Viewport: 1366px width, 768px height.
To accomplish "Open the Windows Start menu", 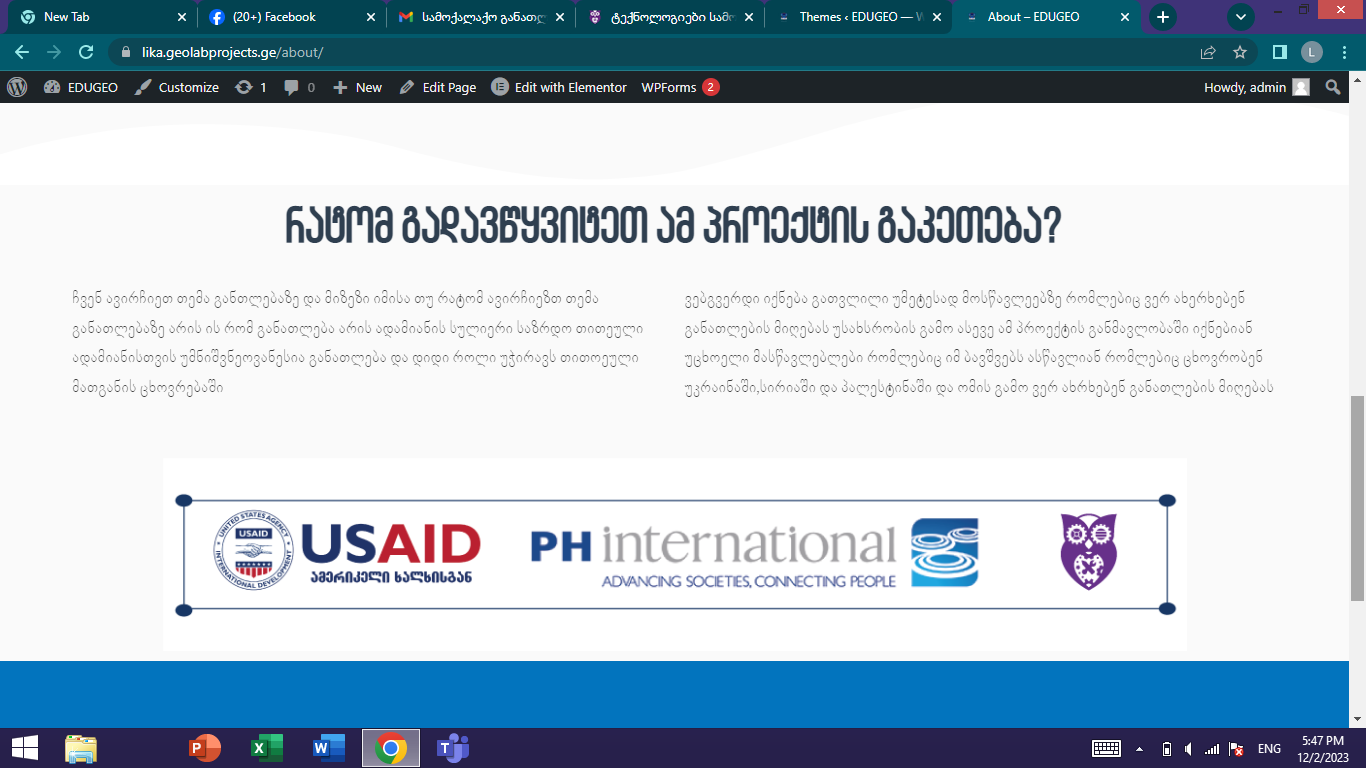I will (x=24, y=748).
